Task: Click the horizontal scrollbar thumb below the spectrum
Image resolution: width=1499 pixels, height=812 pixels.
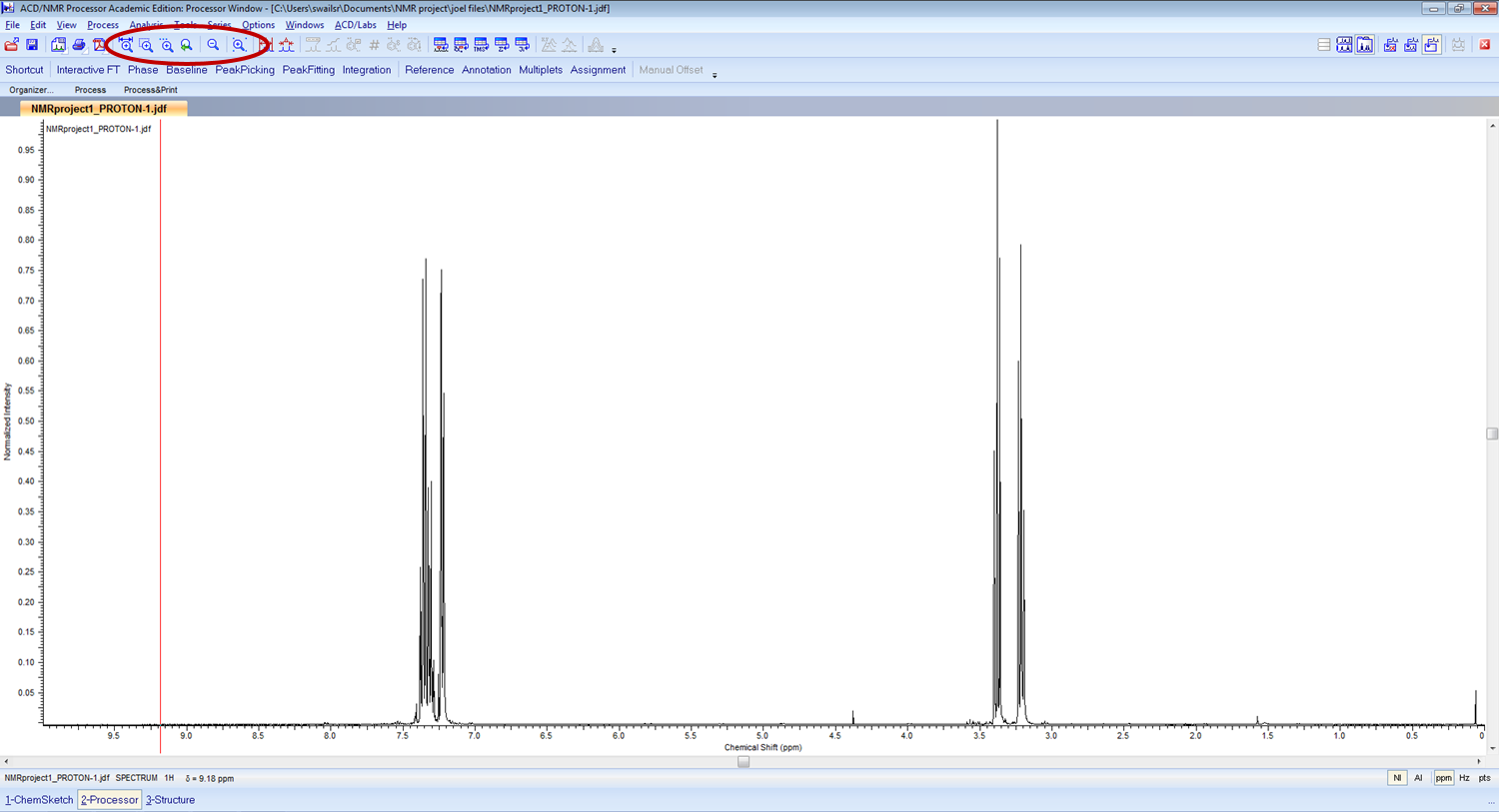Action: [744, 762]
